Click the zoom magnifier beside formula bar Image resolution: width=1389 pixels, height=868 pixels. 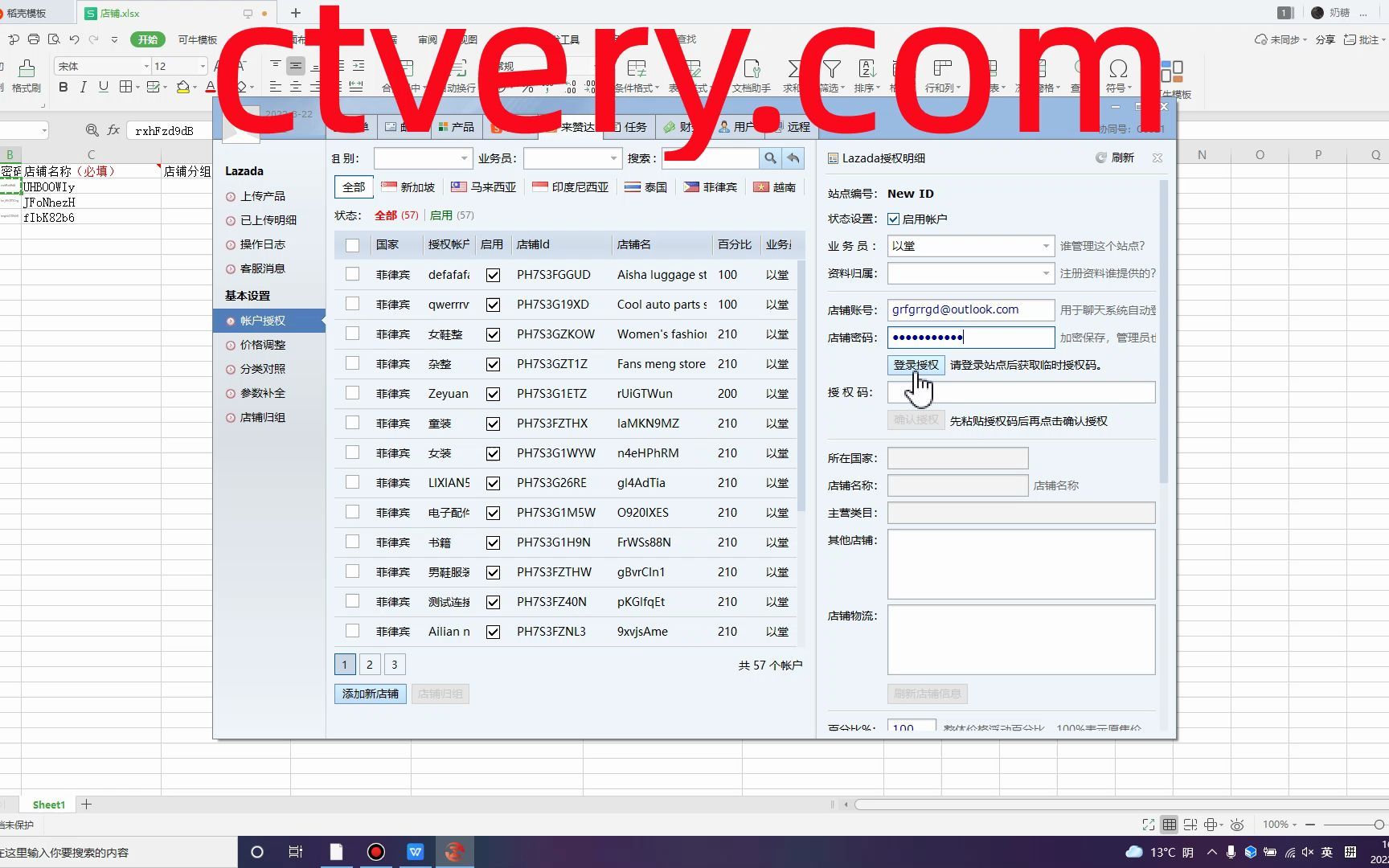(x=92, y=129)
